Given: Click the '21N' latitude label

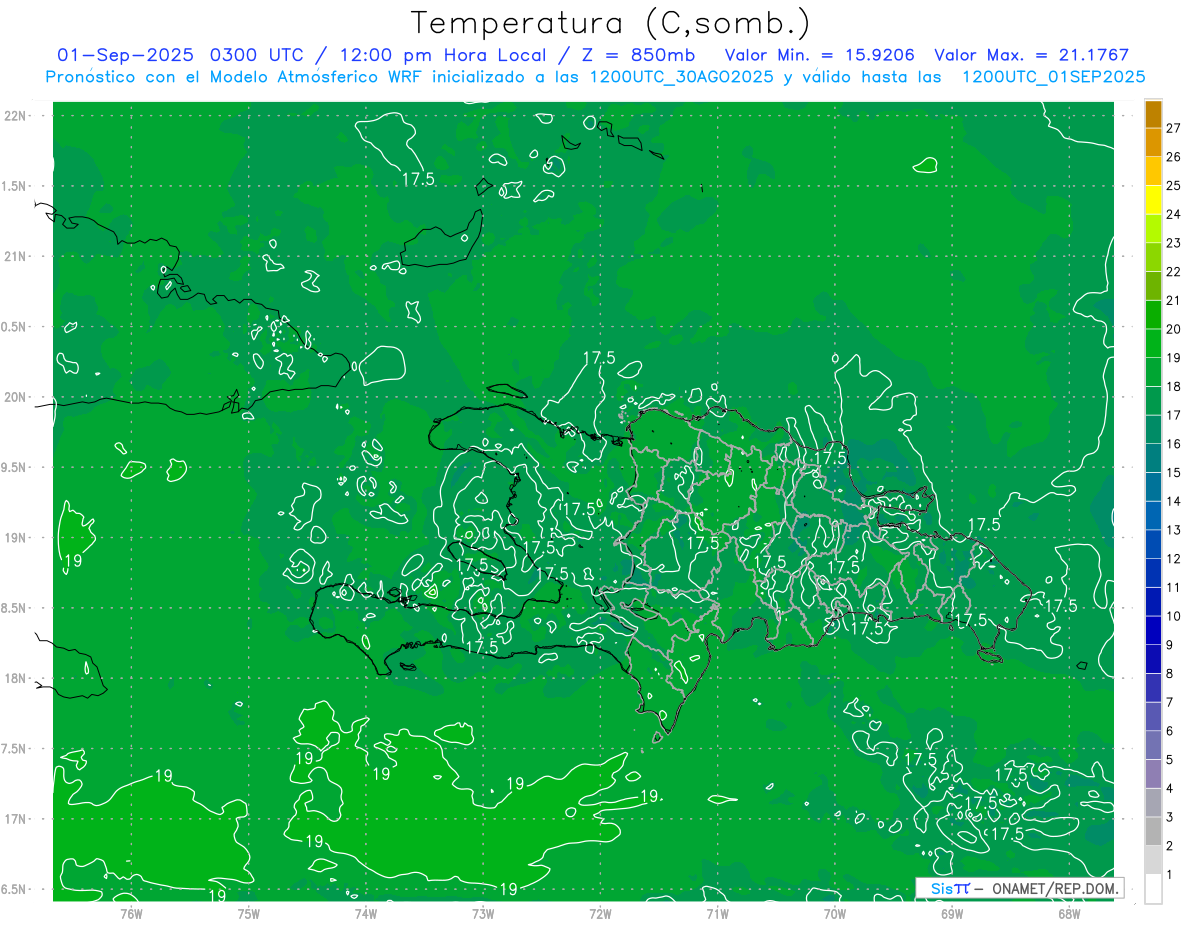Looking at the screenshot, I should [x=14, y=256].
